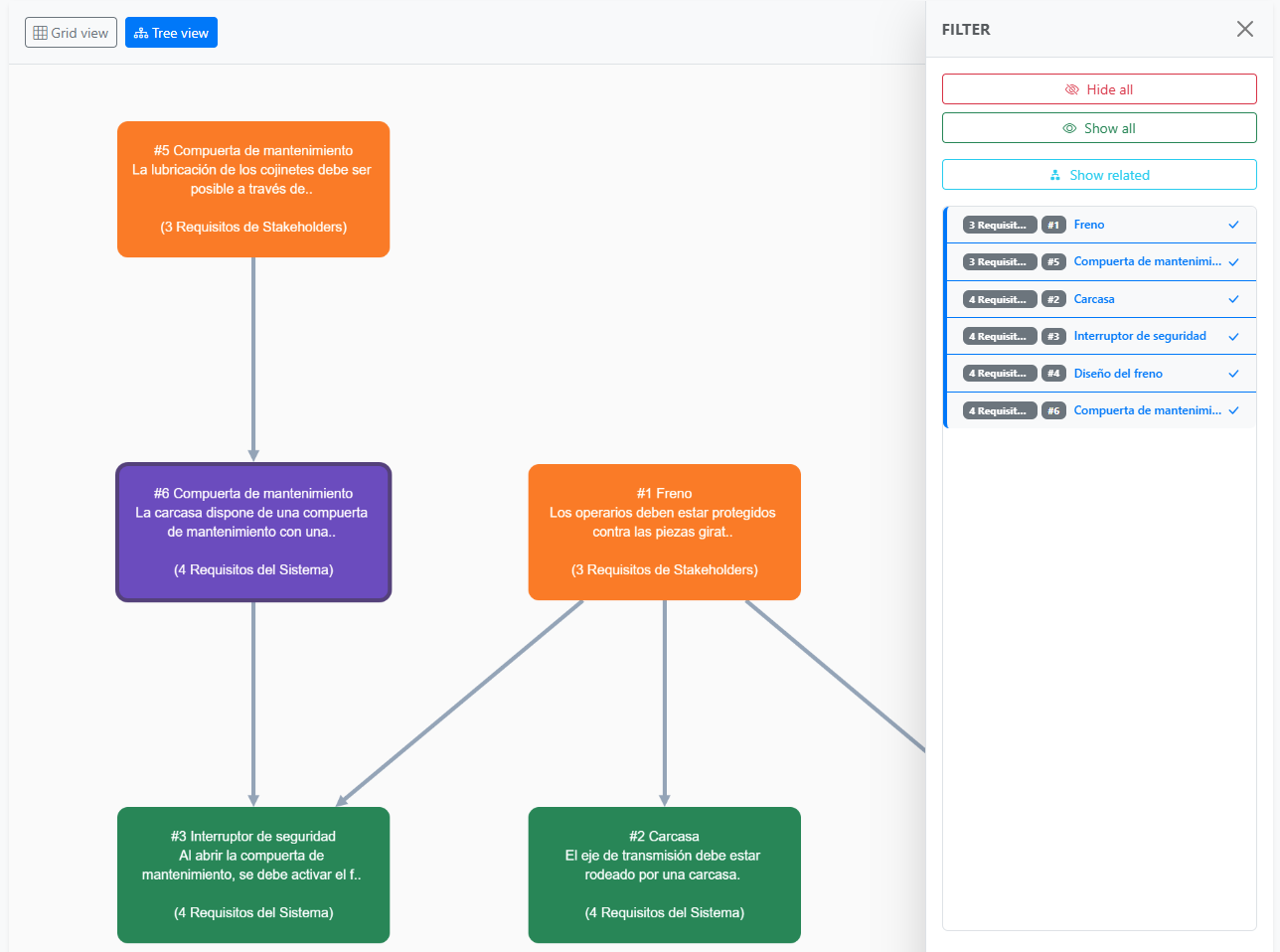Select orange #5 Compuerta de mantenimiento node
Image resolution: width=1280 pixels, height=952 pixels.
point(253,189)
